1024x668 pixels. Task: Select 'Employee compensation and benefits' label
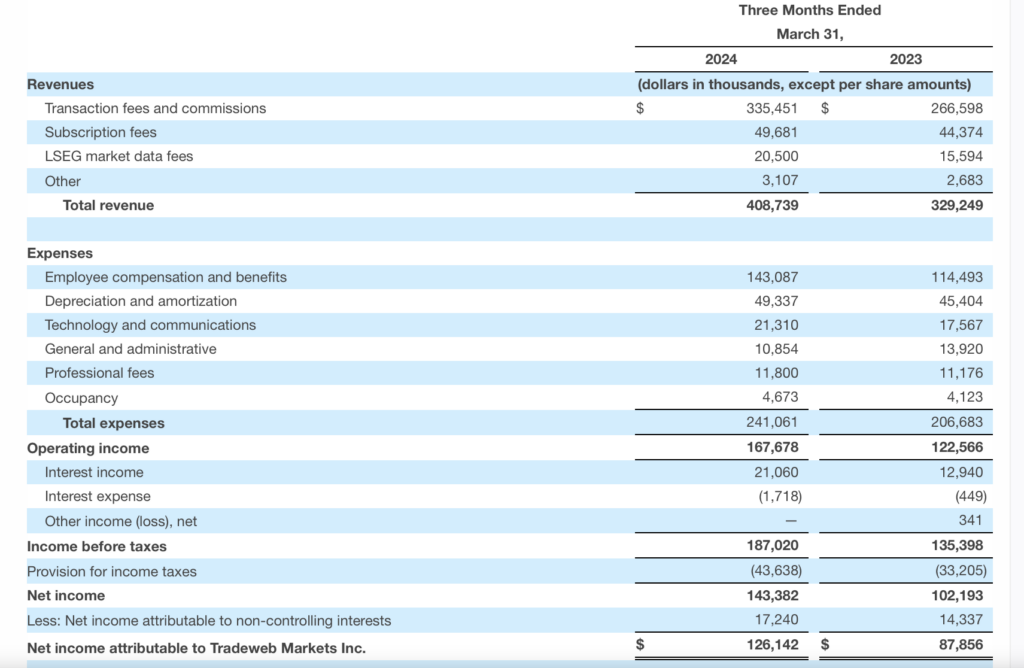[x=166, y=278]
